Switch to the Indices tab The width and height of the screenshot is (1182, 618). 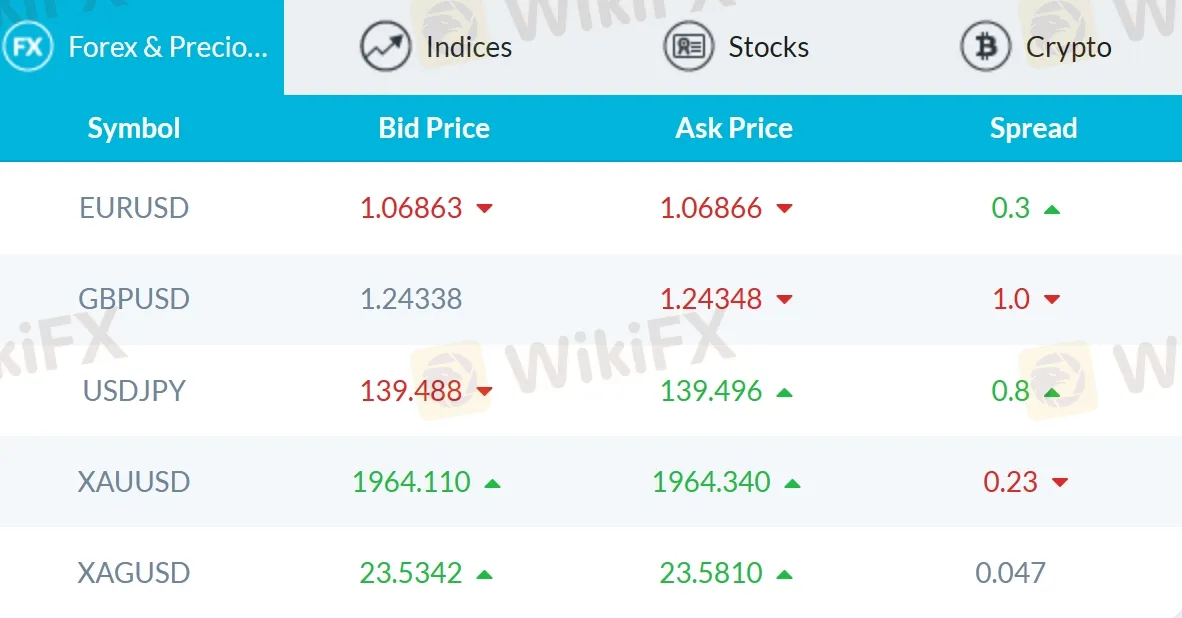pos(468,45)
